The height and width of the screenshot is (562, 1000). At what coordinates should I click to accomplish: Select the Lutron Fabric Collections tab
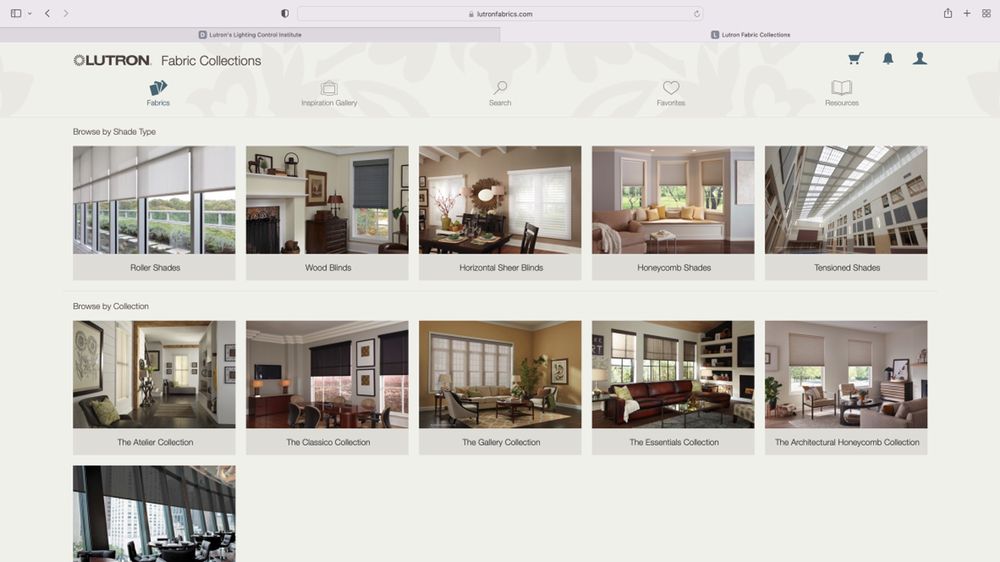[750, 35]
